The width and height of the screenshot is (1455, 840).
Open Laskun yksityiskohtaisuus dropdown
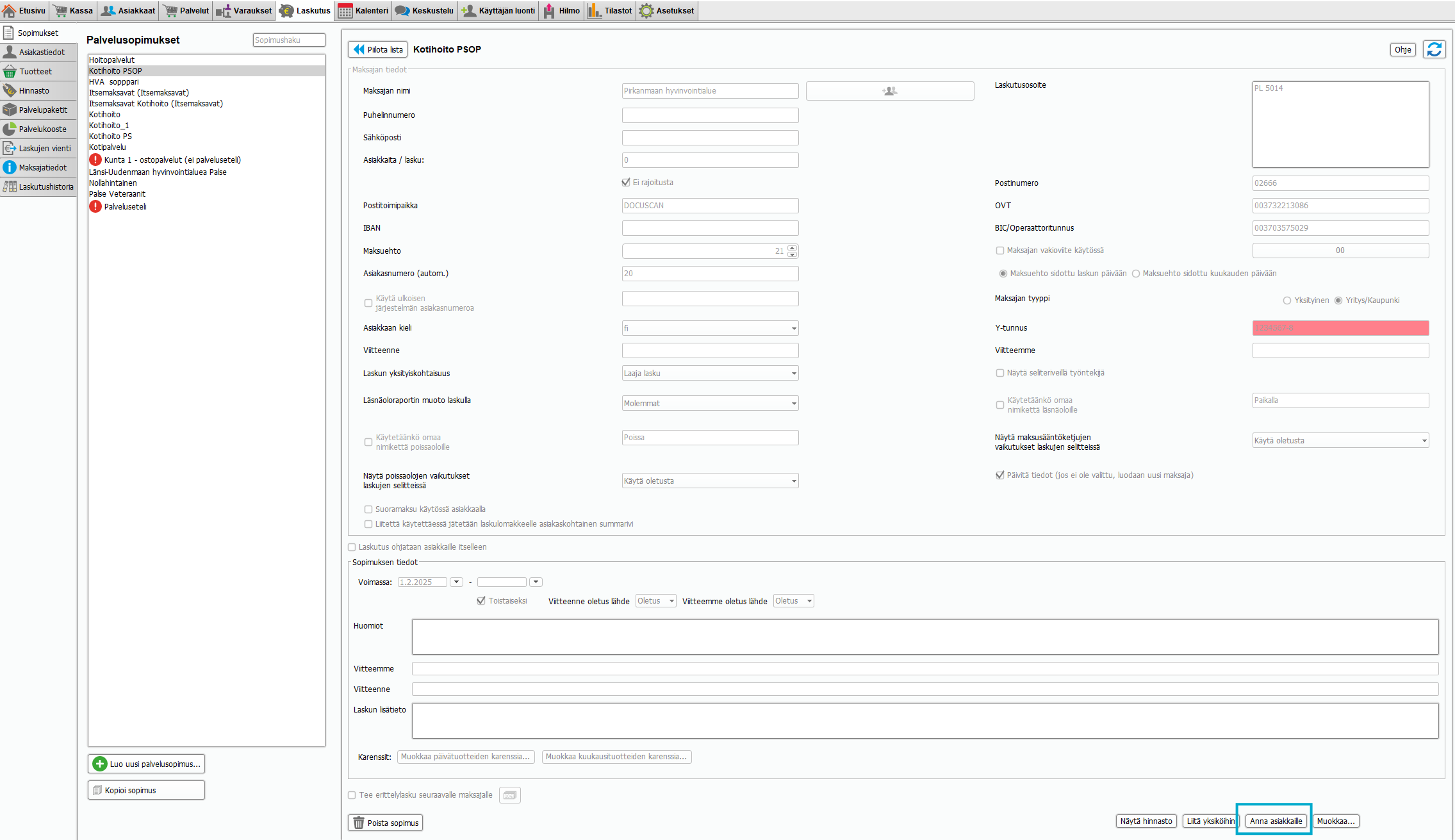point(710,373)
